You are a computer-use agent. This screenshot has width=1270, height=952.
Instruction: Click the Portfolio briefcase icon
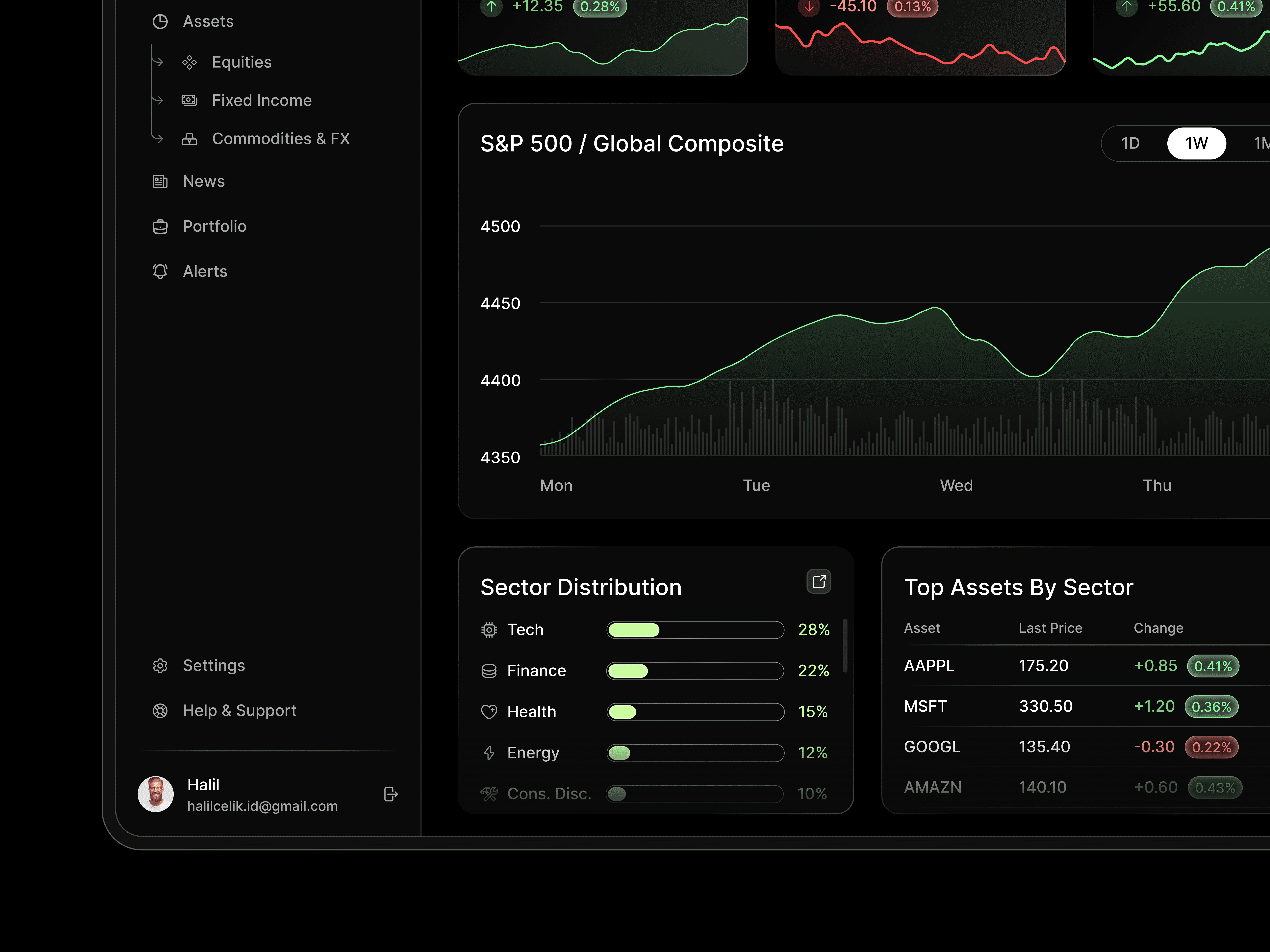click(160, 227)
